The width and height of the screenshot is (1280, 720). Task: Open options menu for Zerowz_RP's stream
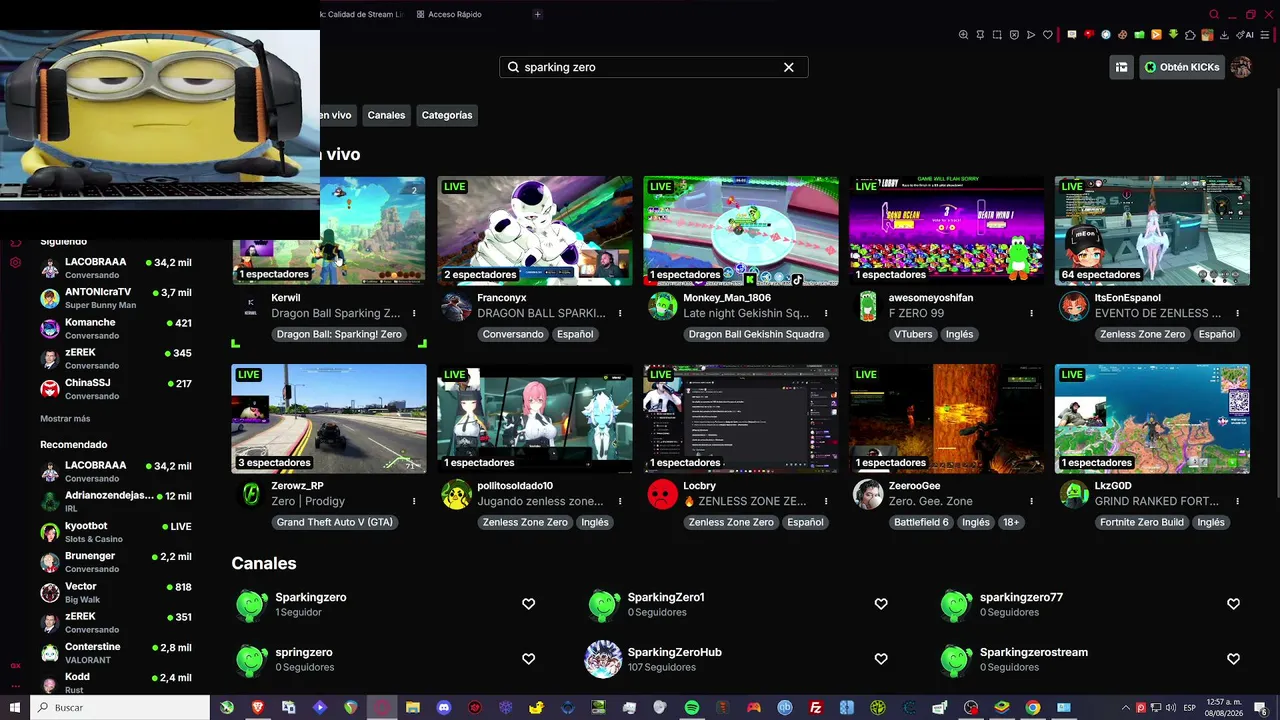pyautogui.click(x=414, y=501)
